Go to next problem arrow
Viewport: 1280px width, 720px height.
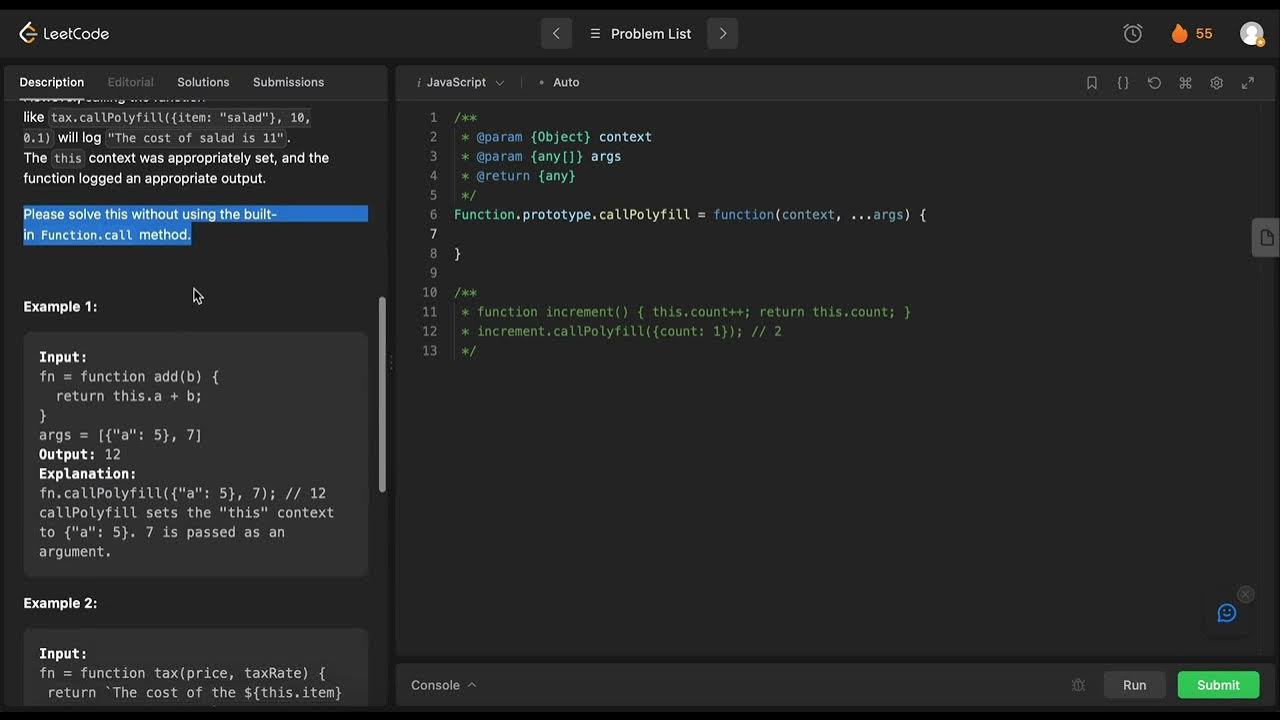click(x=722, y=33)
